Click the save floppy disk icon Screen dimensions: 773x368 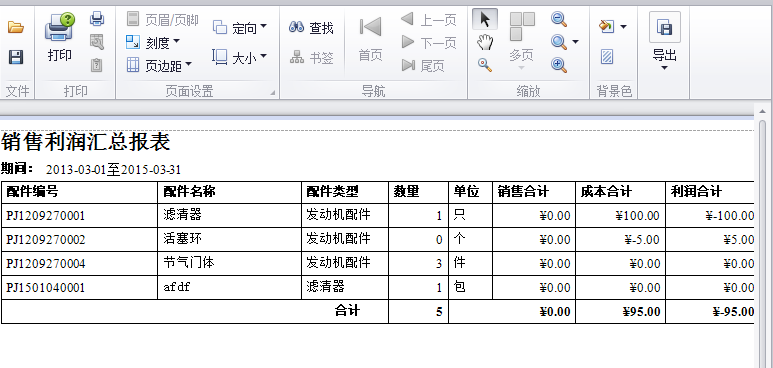tap(16, 57)
